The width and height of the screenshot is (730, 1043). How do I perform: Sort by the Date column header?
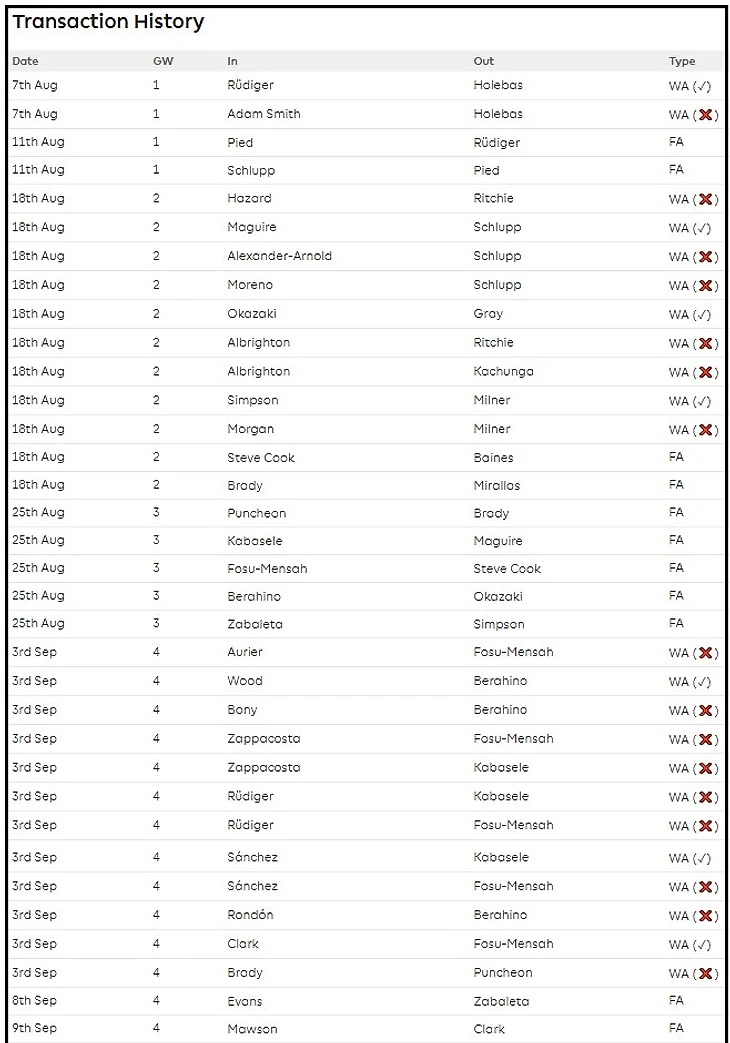pyautogui.click(x=25, y=61)
